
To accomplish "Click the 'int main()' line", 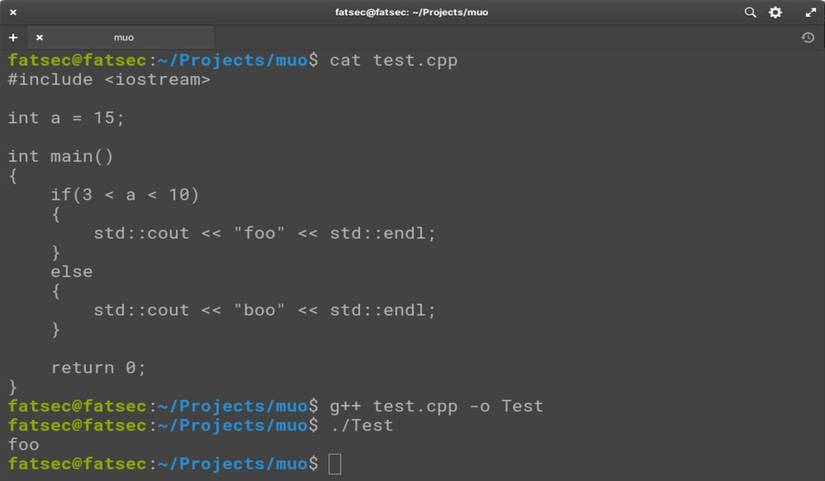I will coord(61,156).
